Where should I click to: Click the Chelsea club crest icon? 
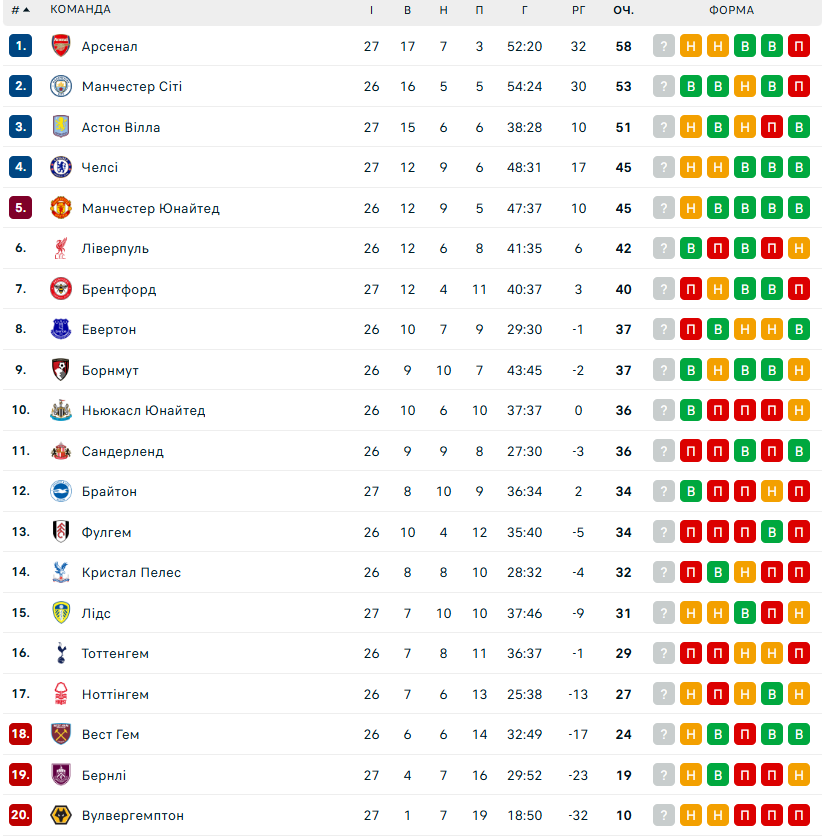(61, 167)
